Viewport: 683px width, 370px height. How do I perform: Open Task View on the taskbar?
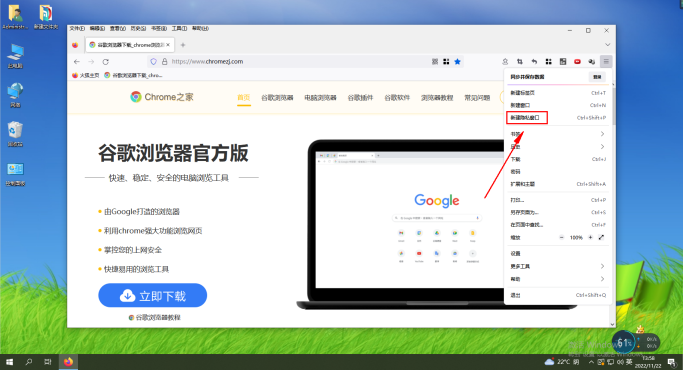pos(48,362)
